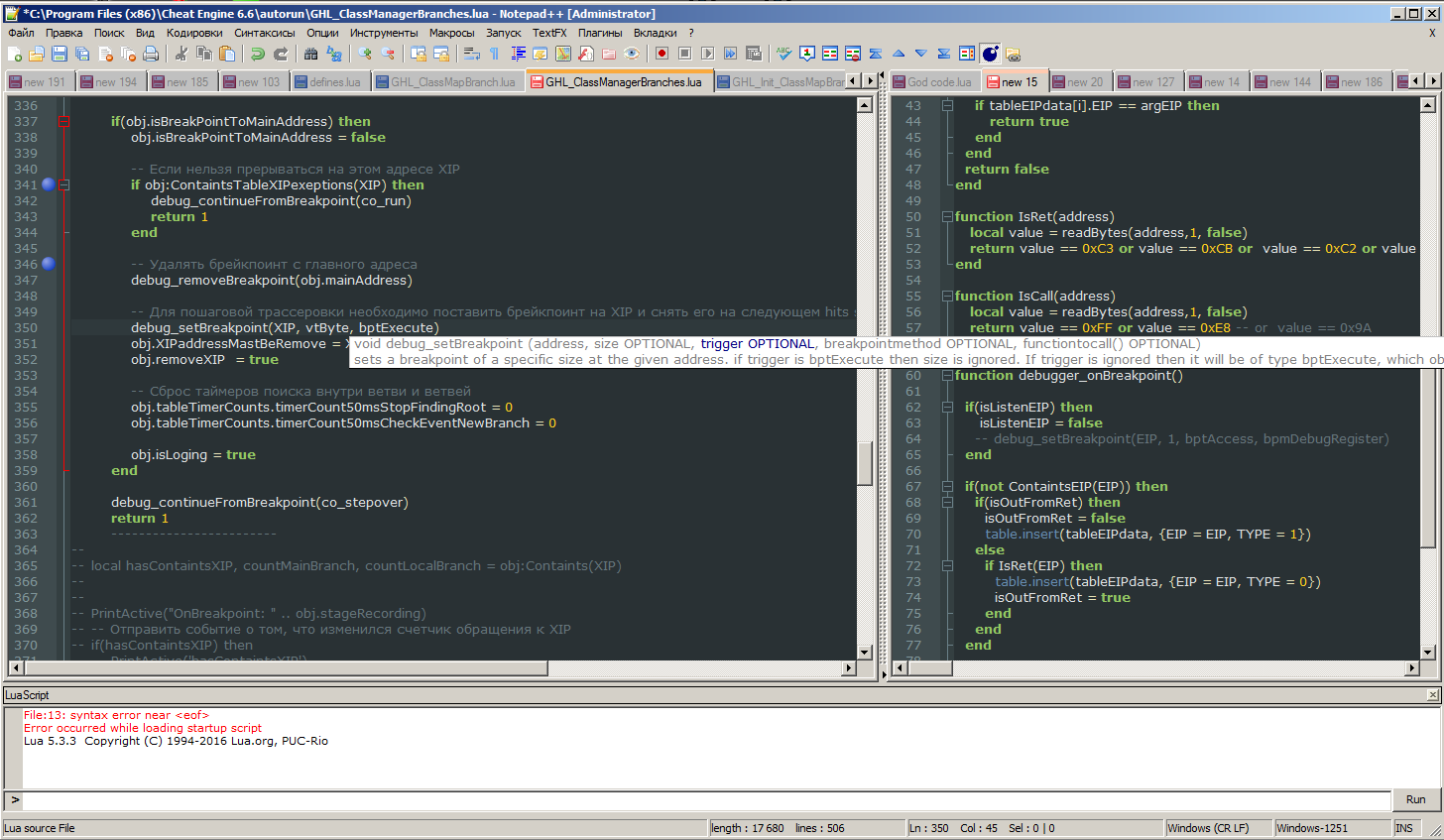Click Run Macro Multiple Times icon
This screenshot has height=840, width=1444.
click(730, 54)
